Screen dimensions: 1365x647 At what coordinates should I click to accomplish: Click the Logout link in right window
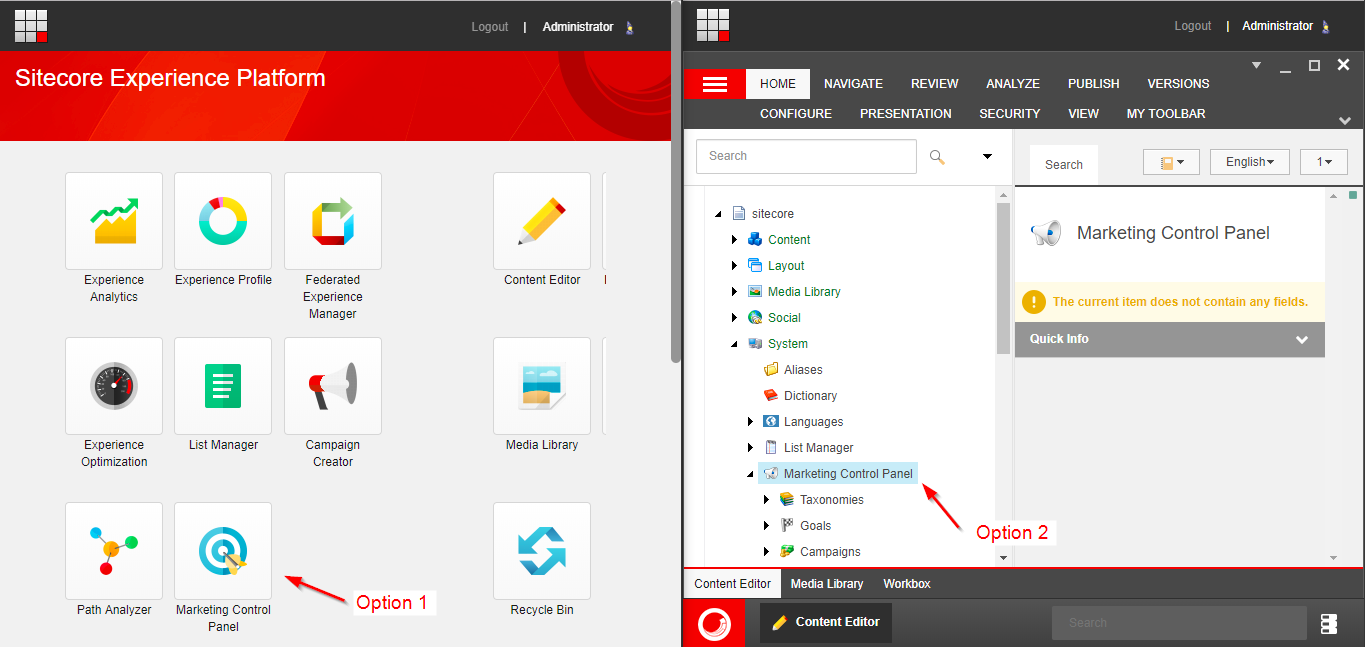click(1192, 27)
